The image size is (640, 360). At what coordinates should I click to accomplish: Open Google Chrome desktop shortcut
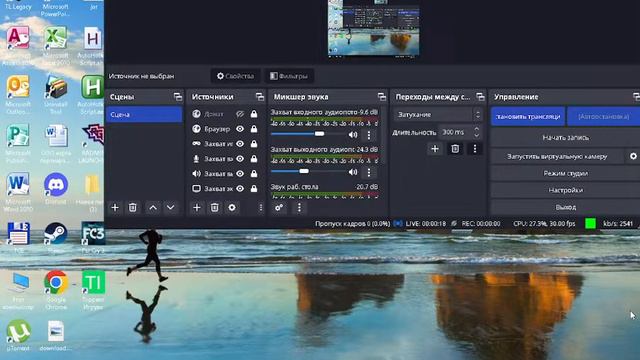click(56, 290)
